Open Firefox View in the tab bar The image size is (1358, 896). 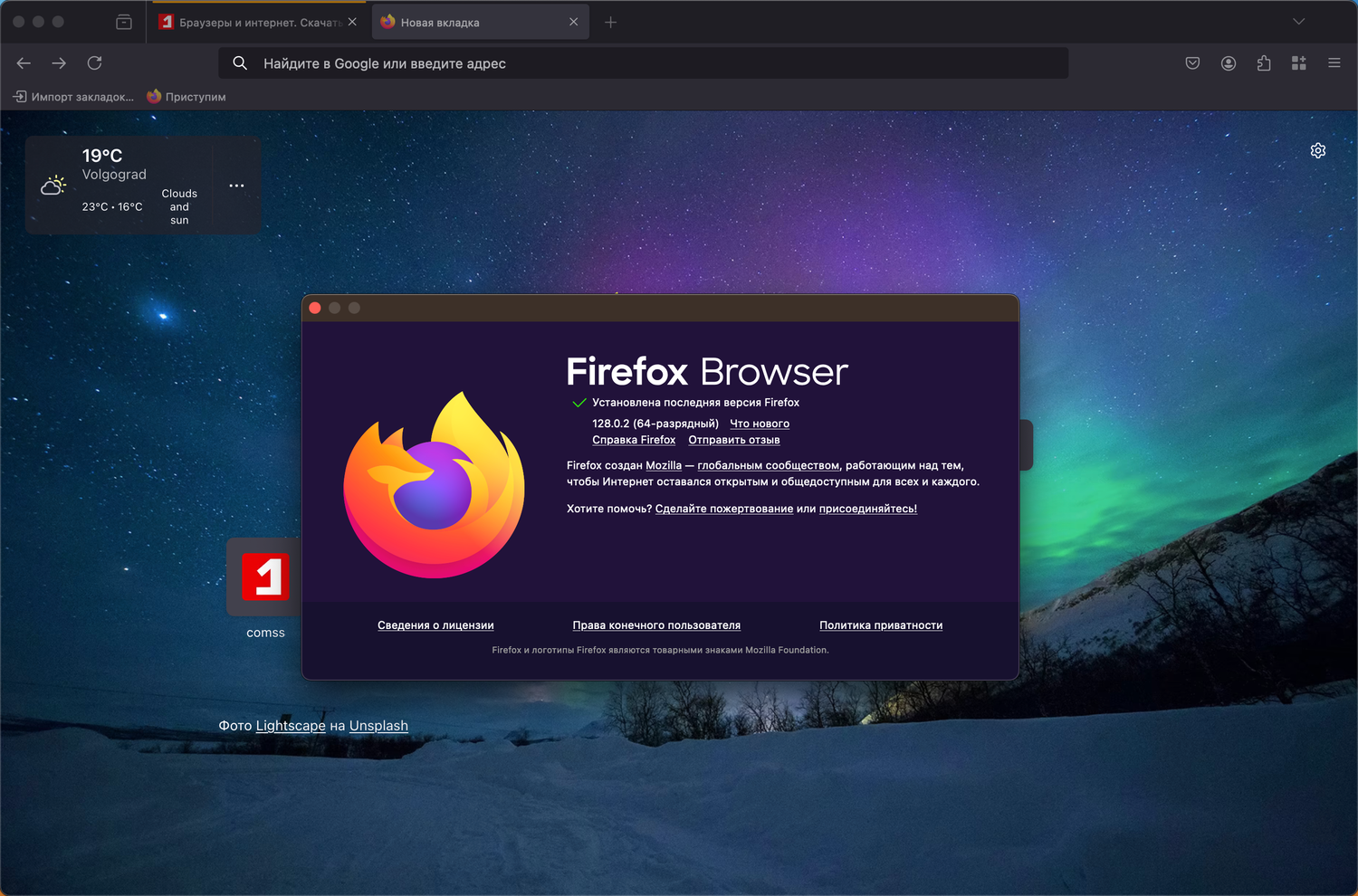tap(124, 22)
